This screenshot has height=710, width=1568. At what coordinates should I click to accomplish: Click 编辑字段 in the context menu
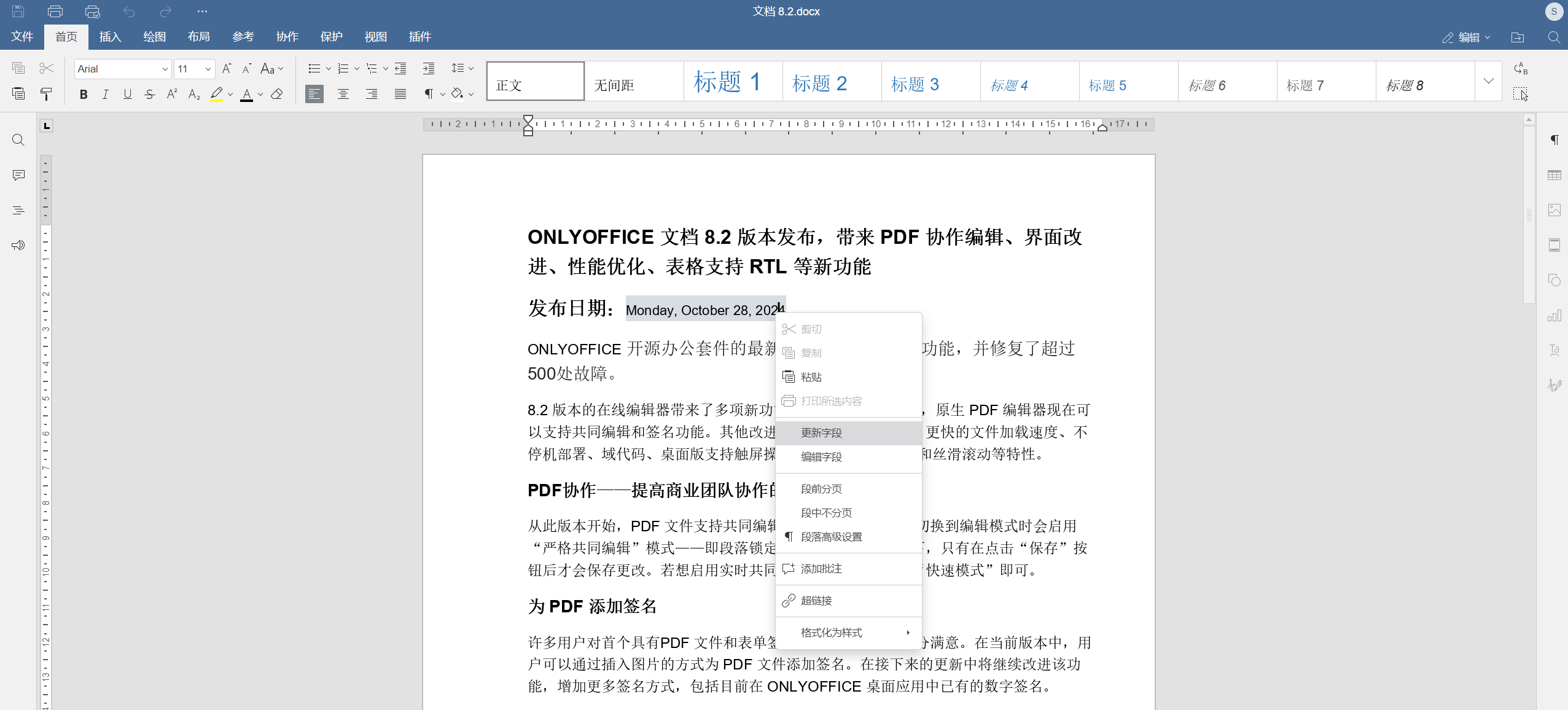click(821, 457)
